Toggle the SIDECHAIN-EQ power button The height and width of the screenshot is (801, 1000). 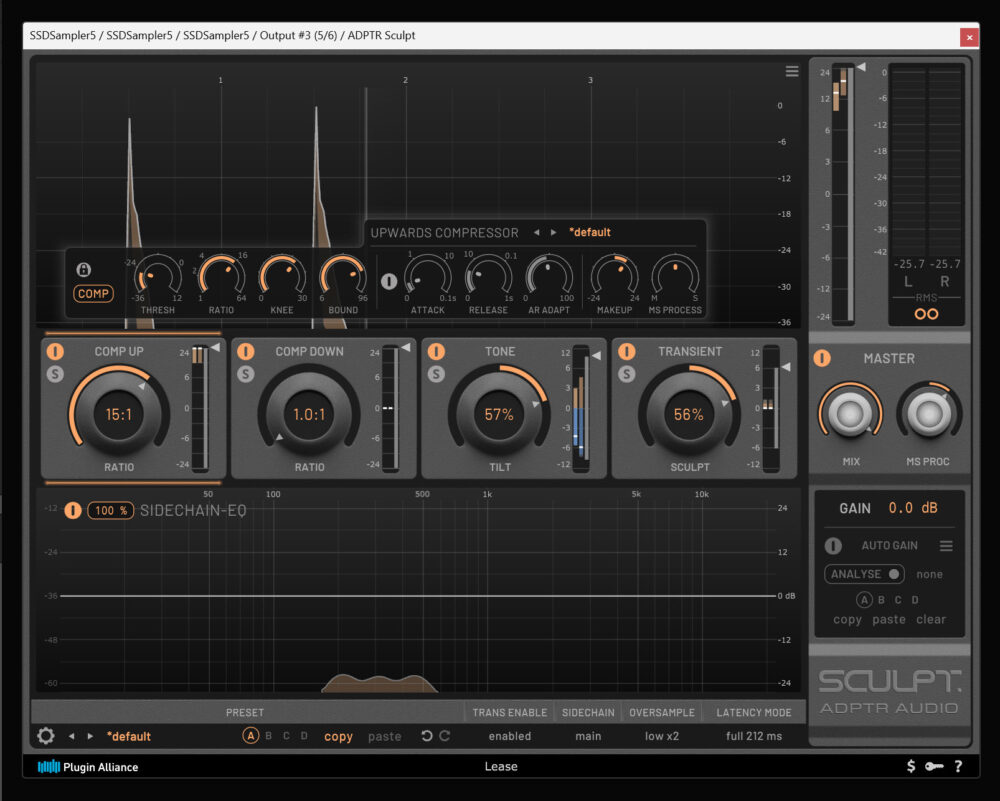click(73, 510)
